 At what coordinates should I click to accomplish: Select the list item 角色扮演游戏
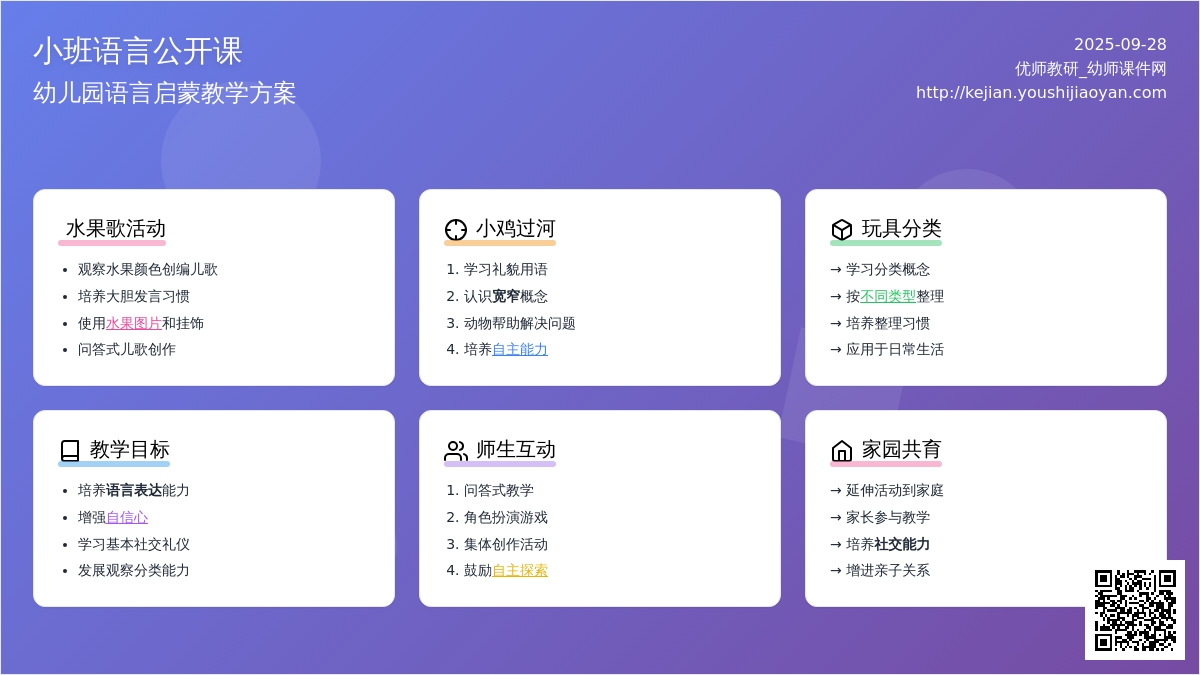coord(505,517)
